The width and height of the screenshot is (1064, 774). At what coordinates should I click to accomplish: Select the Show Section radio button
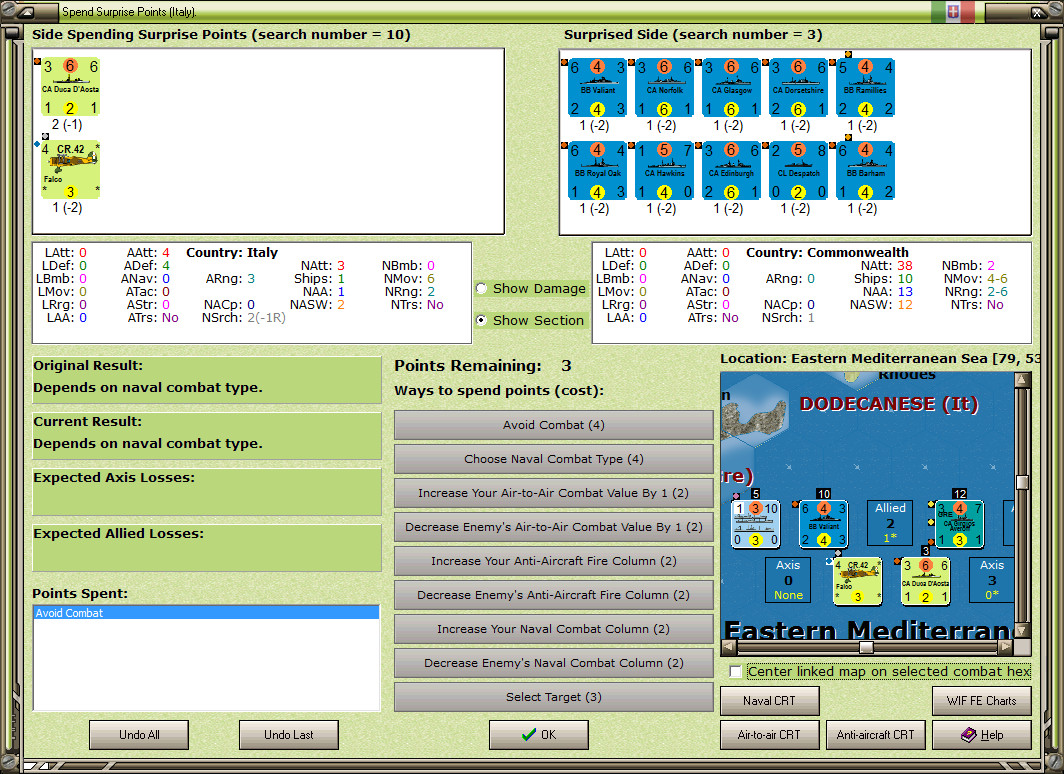pos(482,320)
